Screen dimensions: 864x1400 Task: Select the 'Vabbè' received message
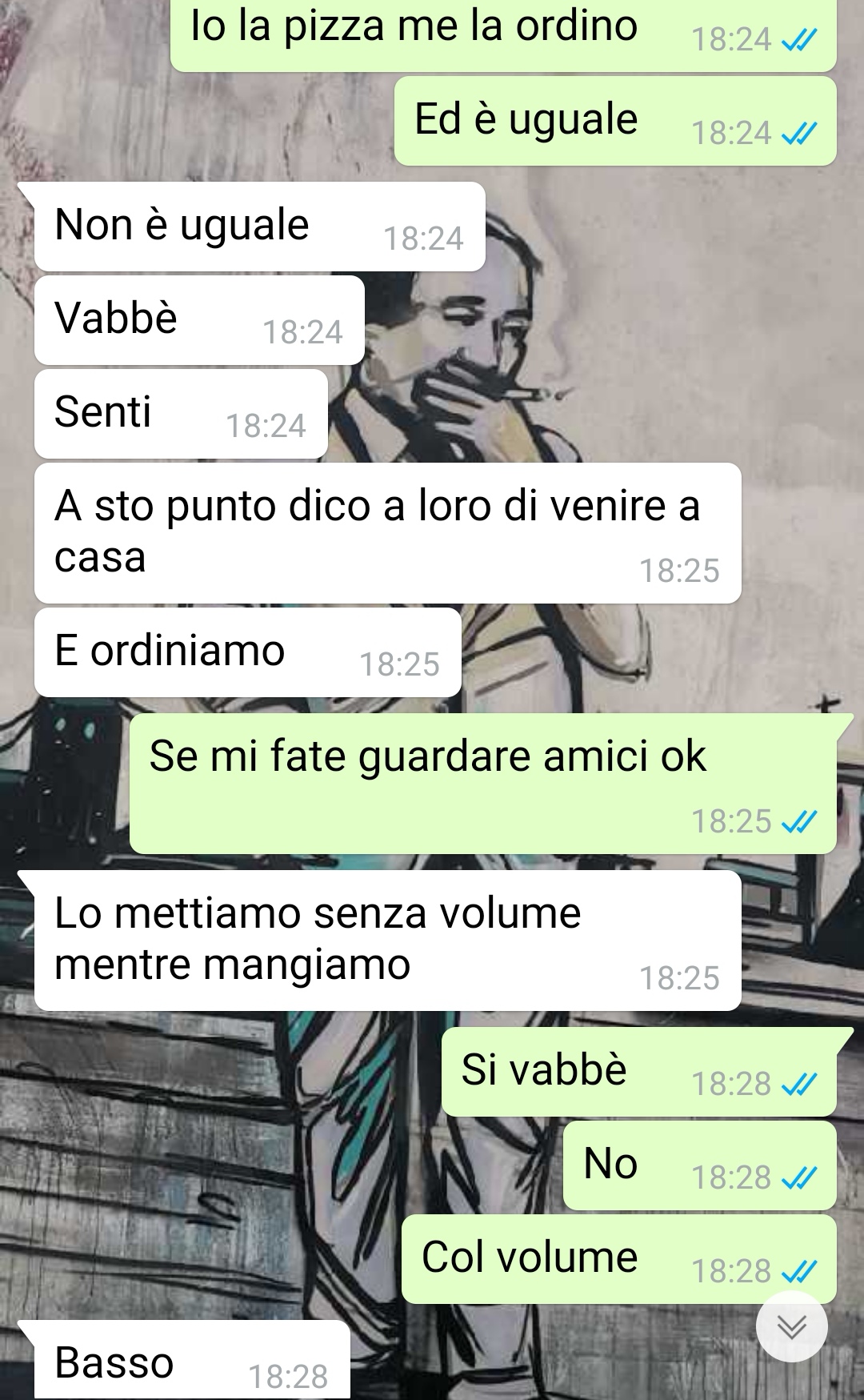(199, 320)
